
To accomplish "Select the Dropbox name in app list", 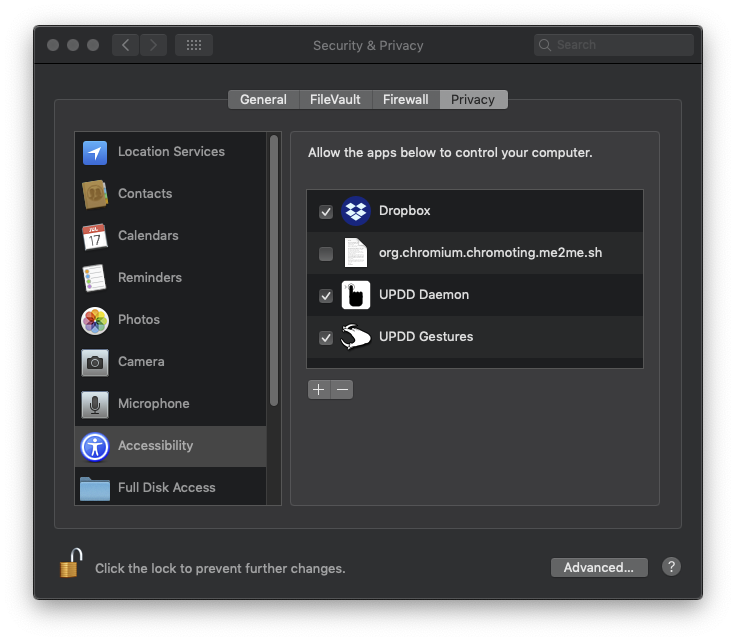I will tap(405, 211).
